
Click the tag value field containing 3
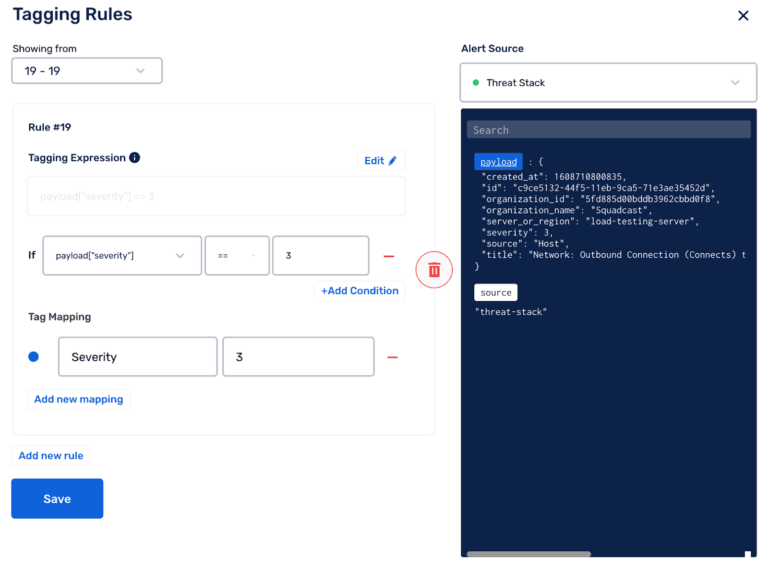pos(298,357)
